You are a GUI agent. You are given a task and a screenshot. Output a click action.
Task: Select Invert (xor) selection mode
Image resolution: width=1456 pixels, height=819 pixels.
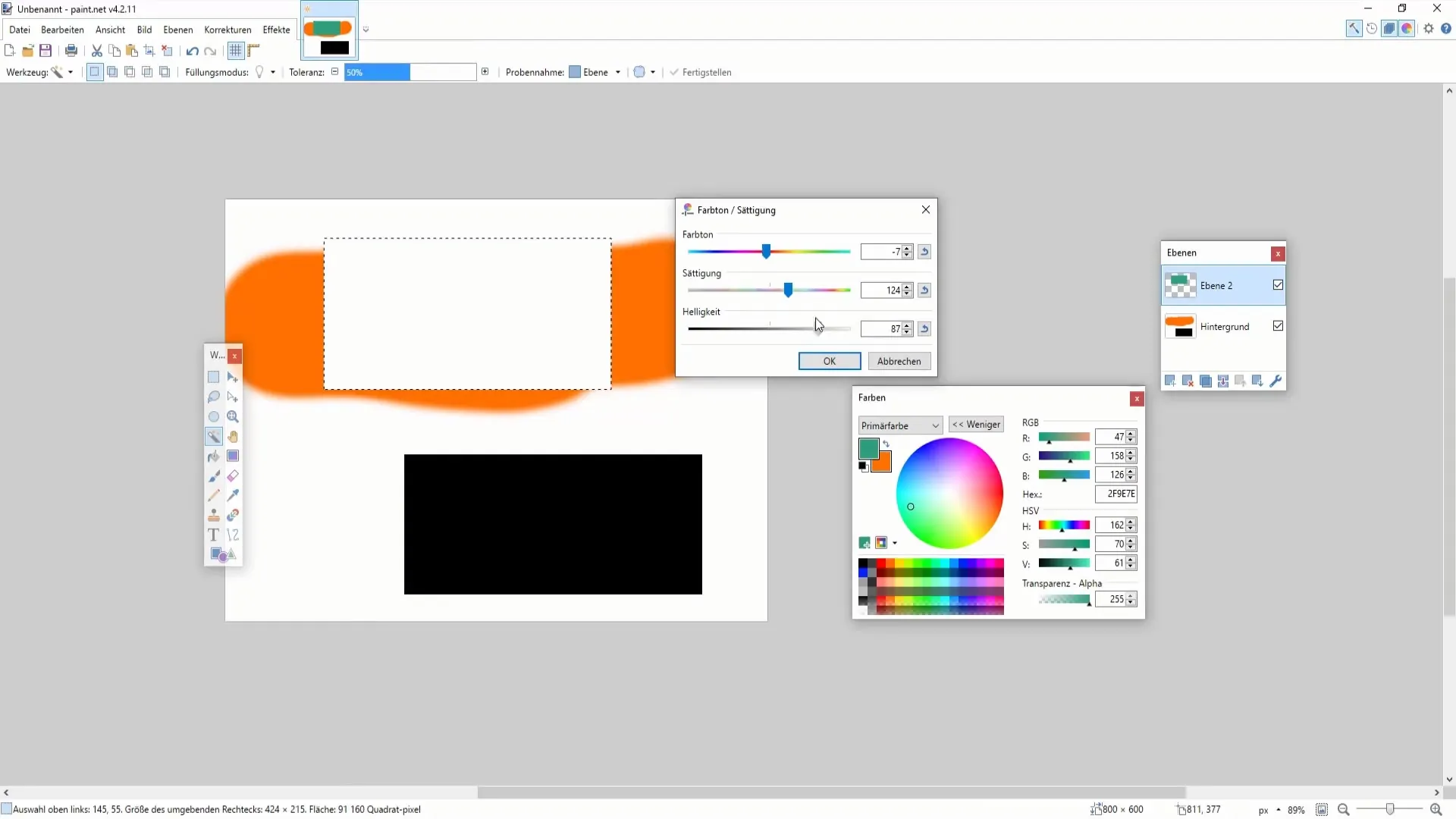pos(165,72)
